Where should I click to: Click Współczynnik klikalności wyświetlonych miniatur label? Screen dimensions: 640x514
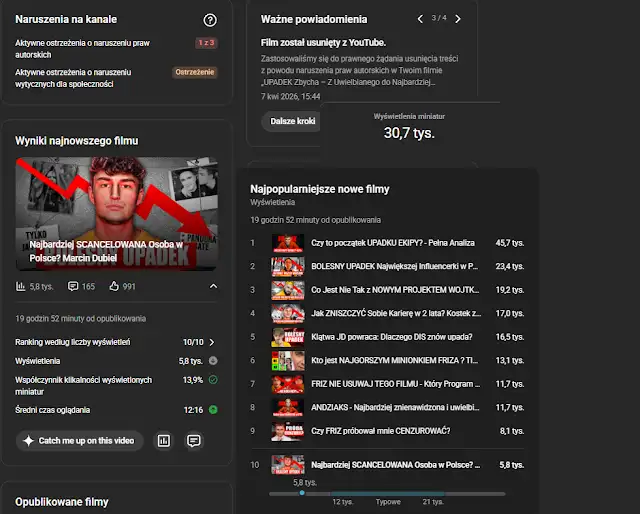coord(83,386)
